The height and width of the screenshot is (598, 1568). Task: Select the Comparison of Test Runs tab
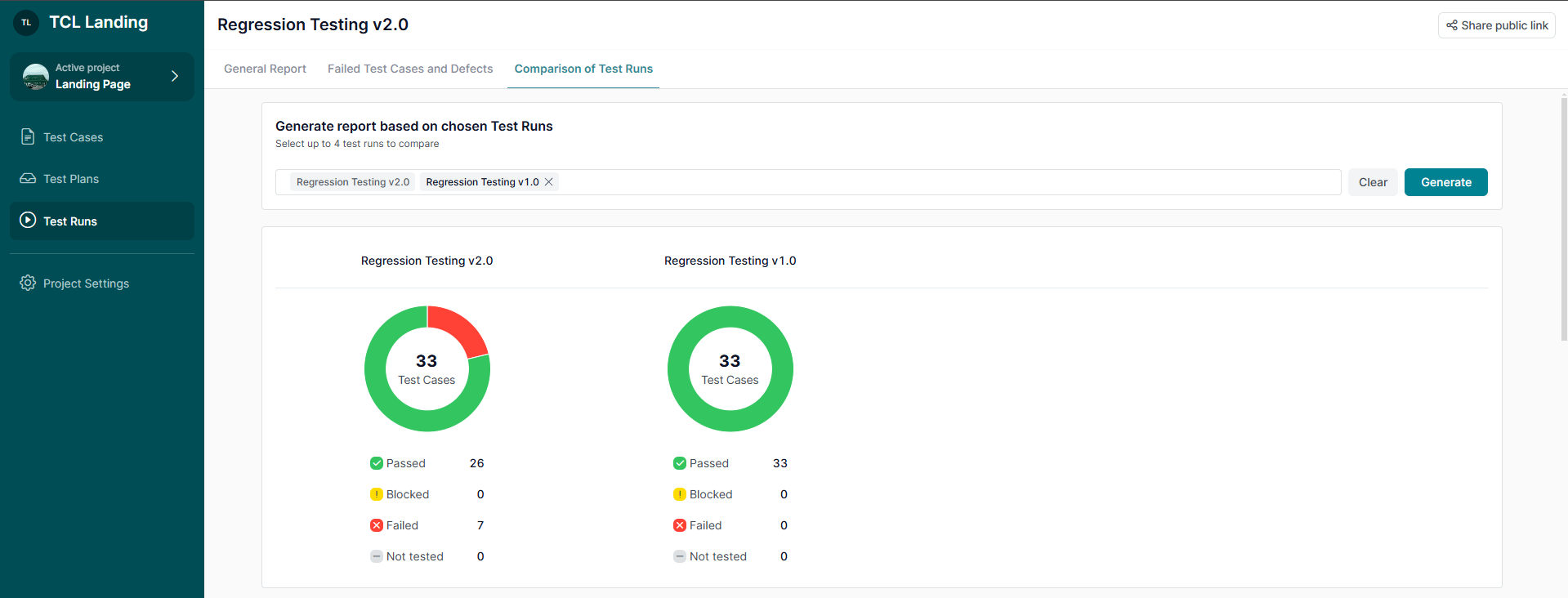[583, 69]
